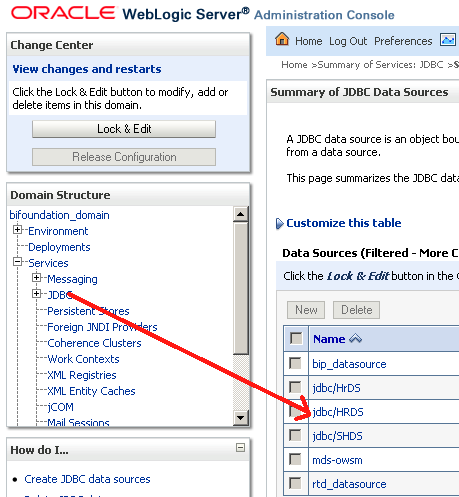This screenshot has width=459, height=497.
Task: Open the Customize this table link
Action: click(x=344, y=223)
